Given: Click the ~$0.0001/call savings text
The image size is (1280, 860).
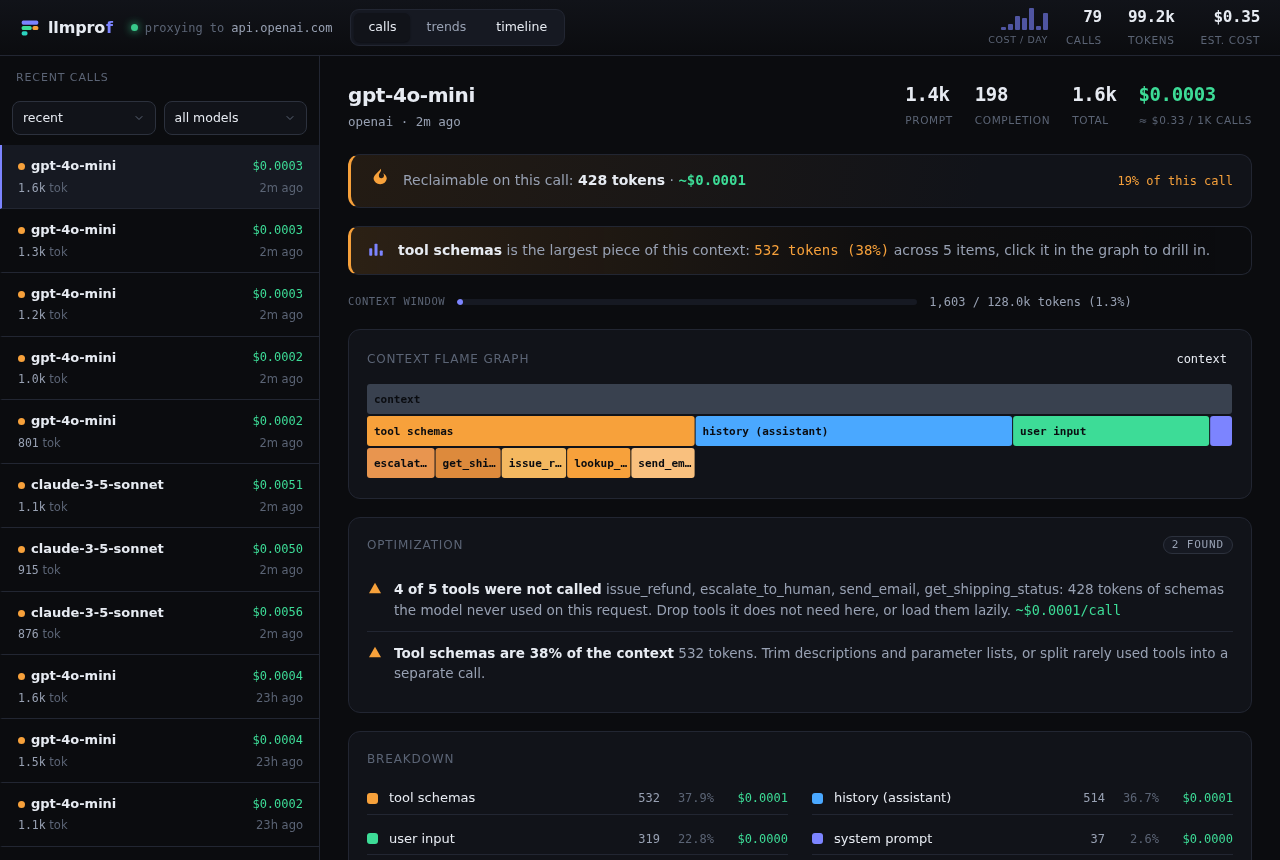Looking at the screenshot, I should (1068, 610).
